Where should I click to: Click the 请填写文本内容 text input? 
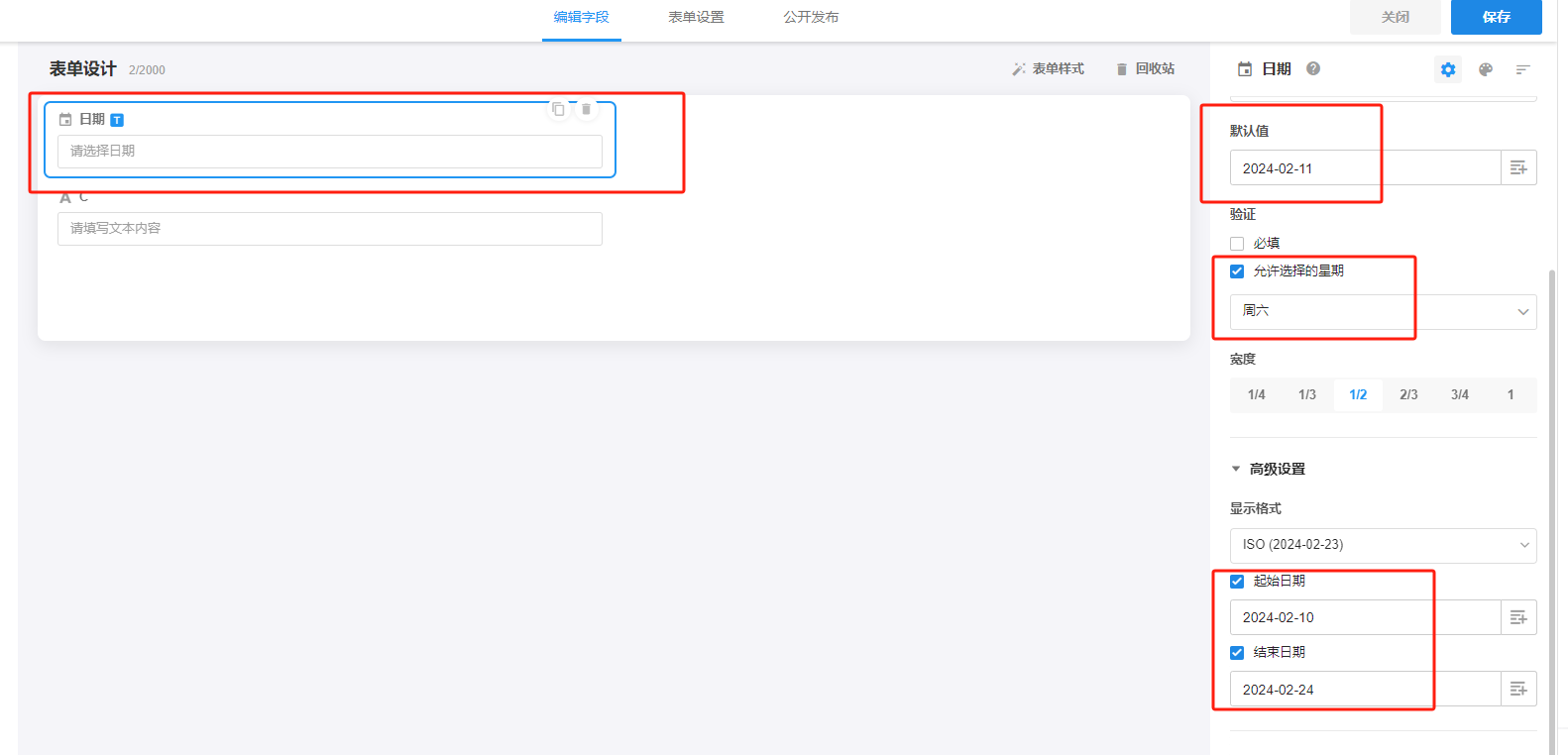click(330, 229)
